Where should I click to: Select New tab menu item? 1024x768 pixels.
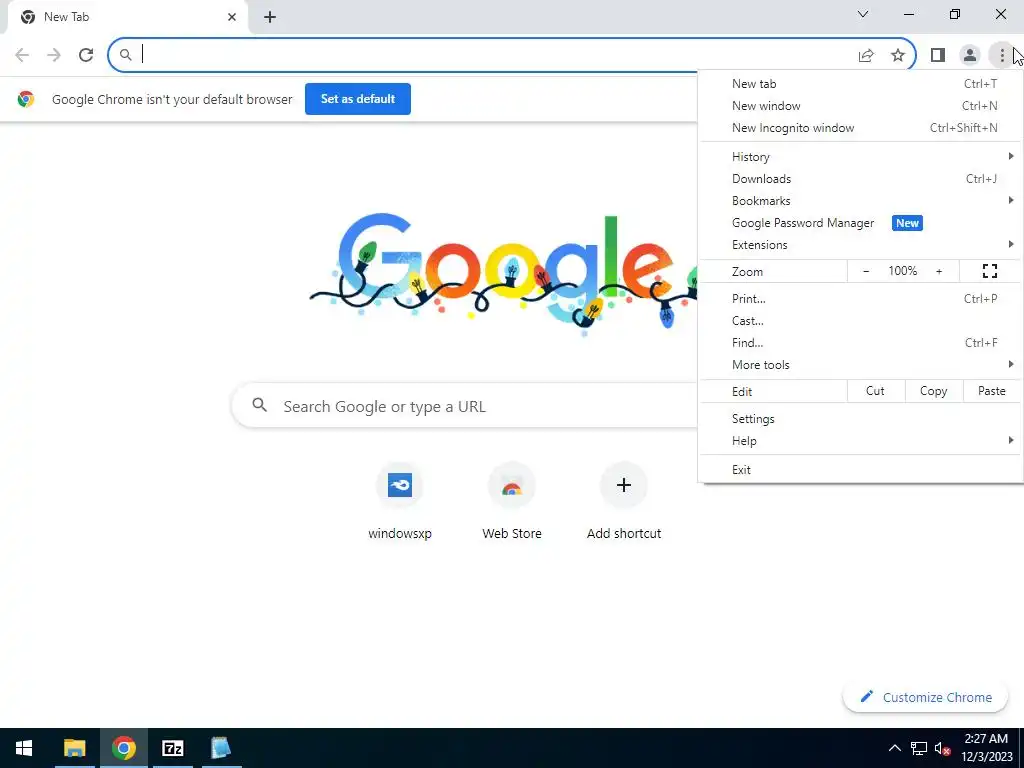coord(861,84)
